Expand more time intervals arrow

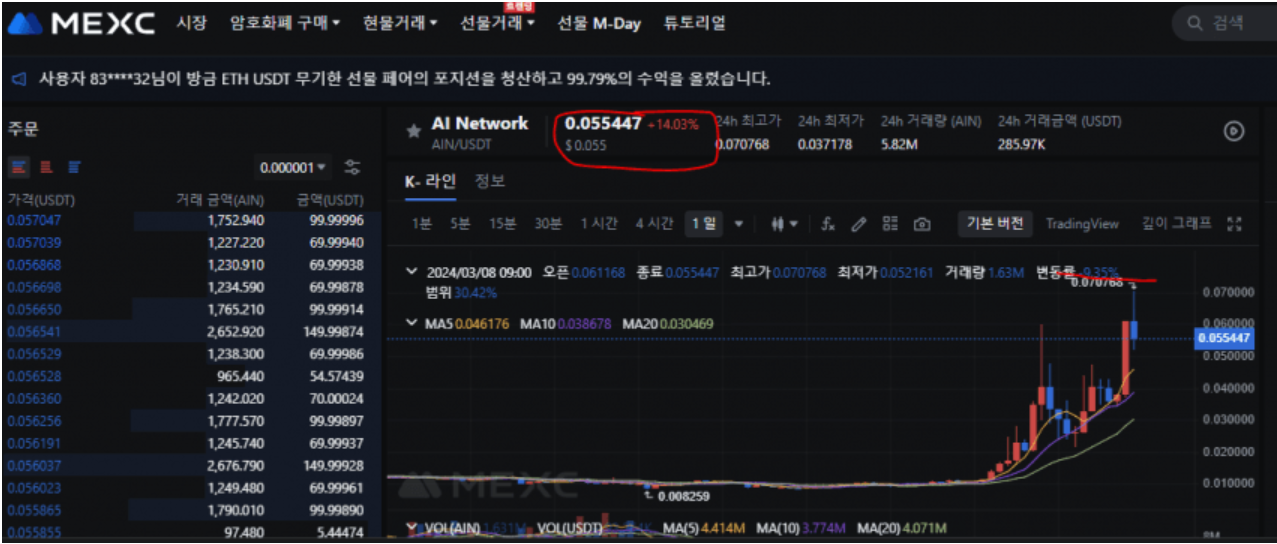[x=739, y=224]
